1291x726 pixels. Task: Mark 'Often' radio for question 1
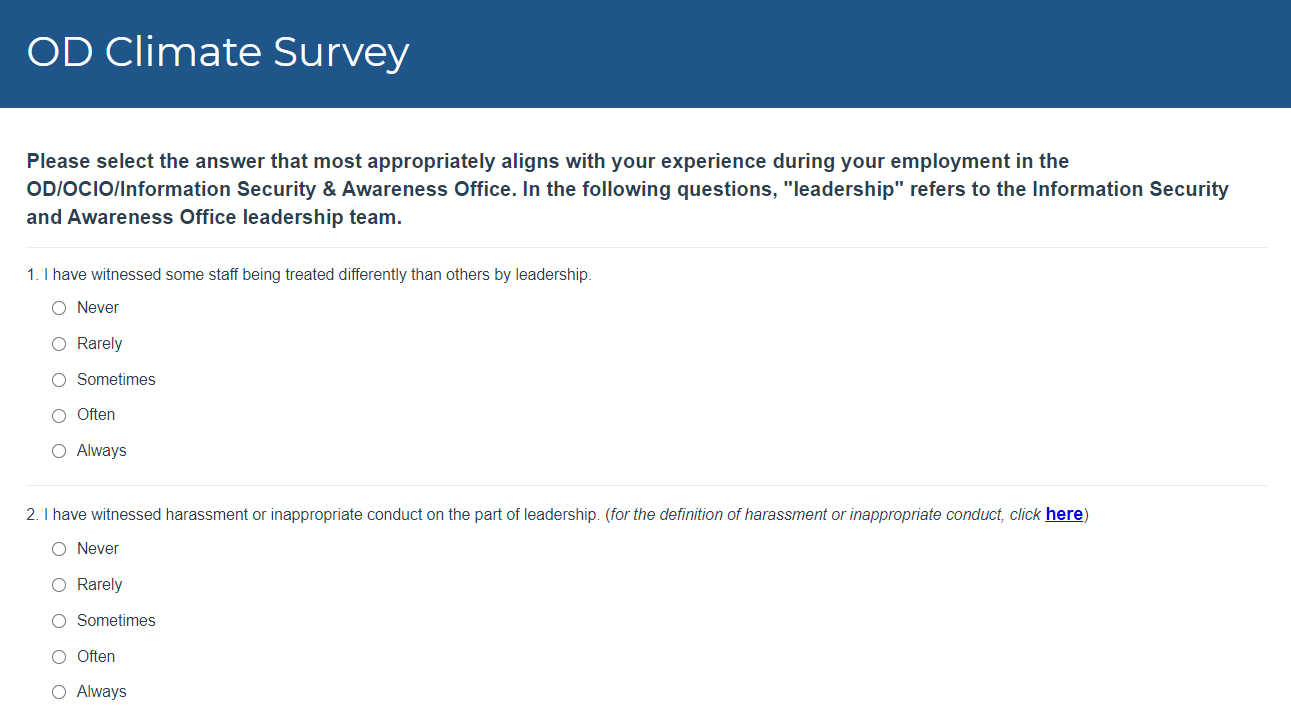point(59,415)
